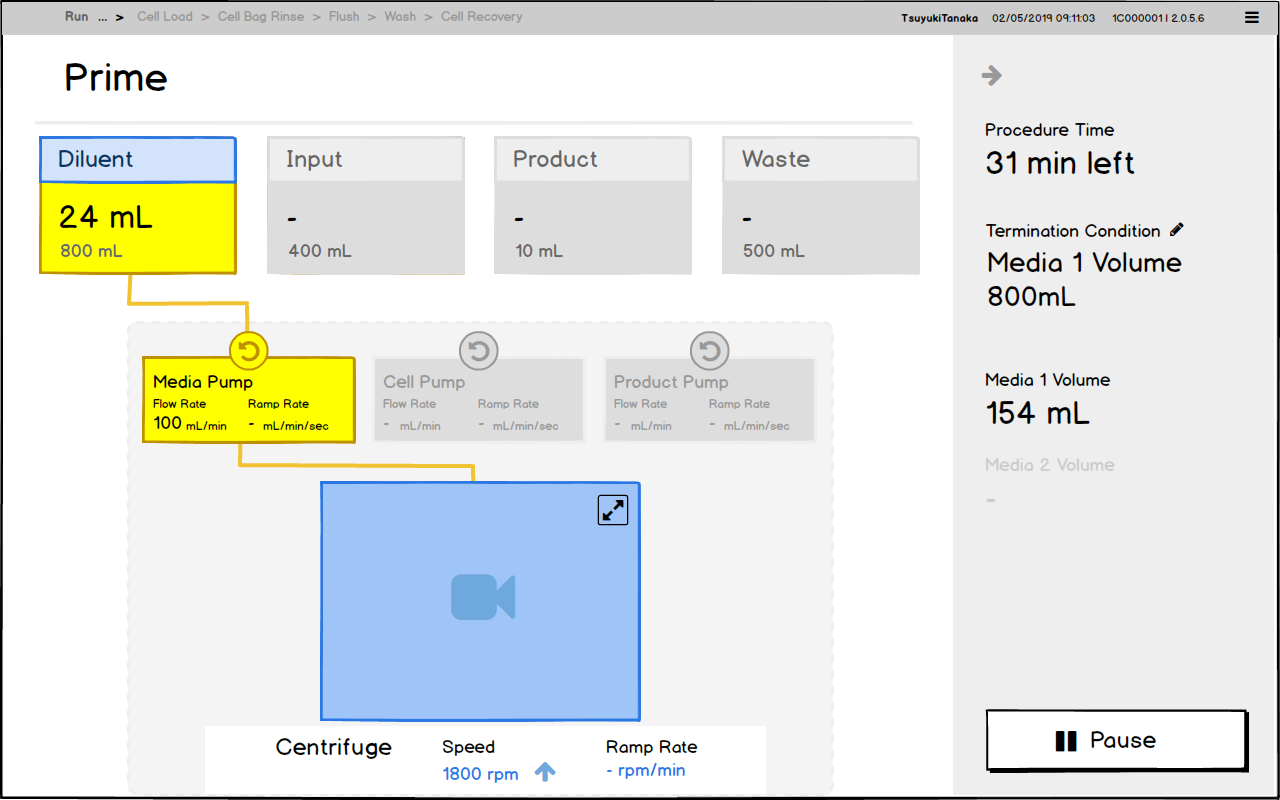
Task: Click the date and time stamp
Action: tap(1043, 18)
